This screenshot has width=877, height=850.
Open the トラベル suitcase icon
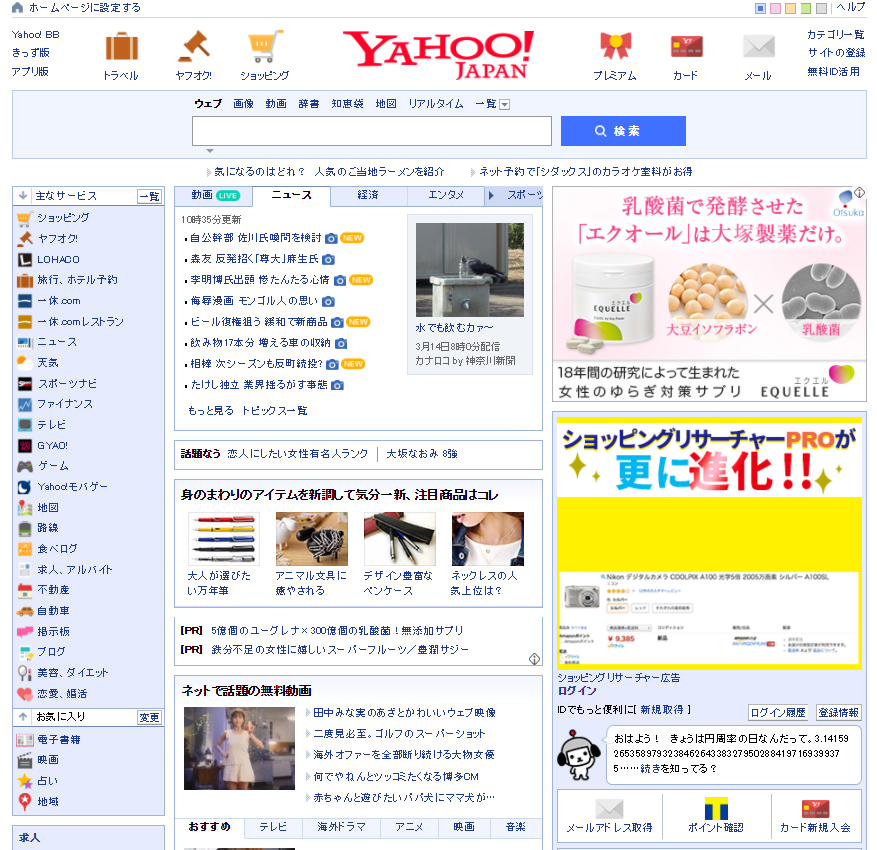pyautogui.click(x=121, y=46)
